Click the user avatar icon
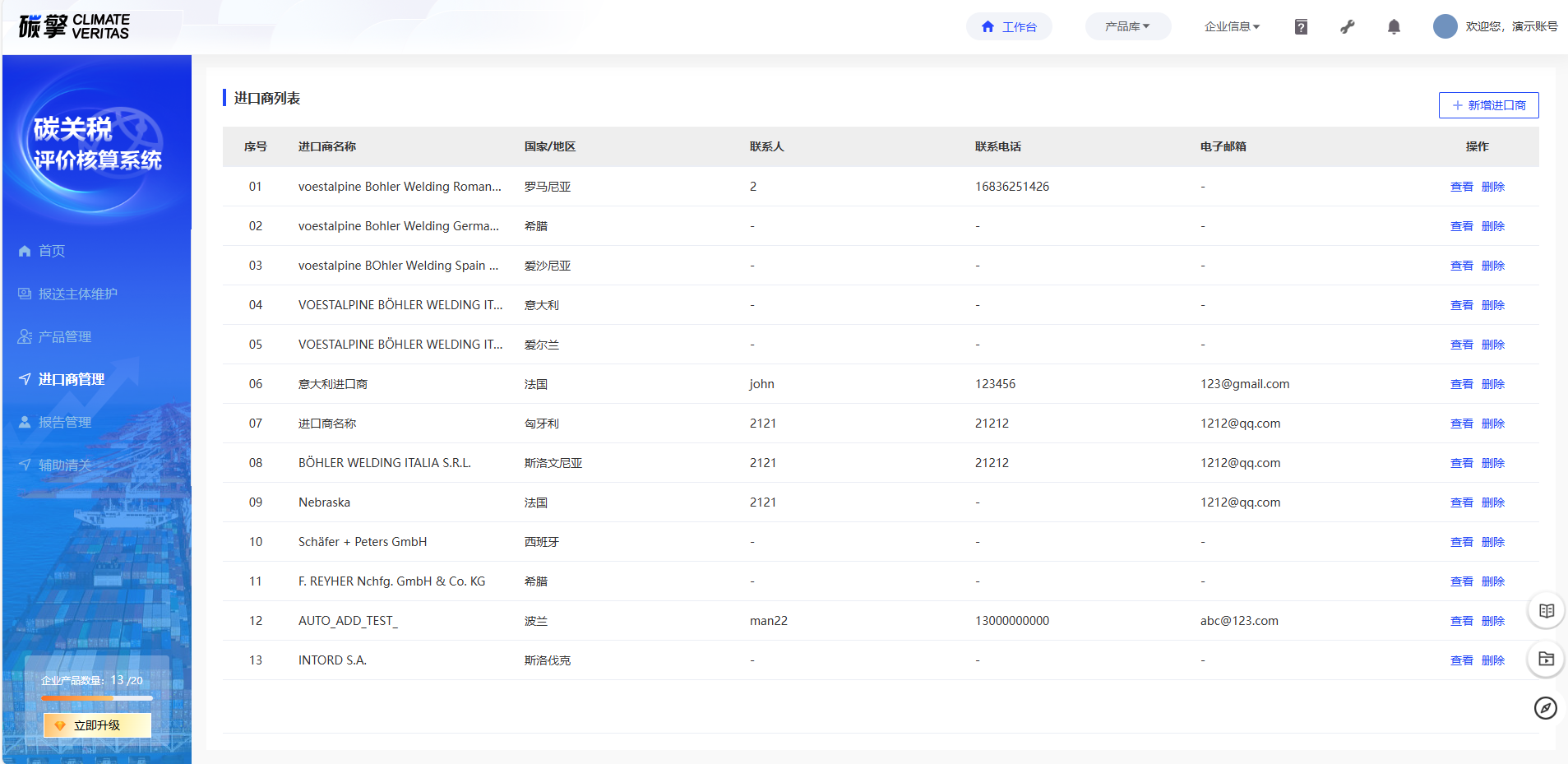1568x764 pixels. coord(1445,26)
